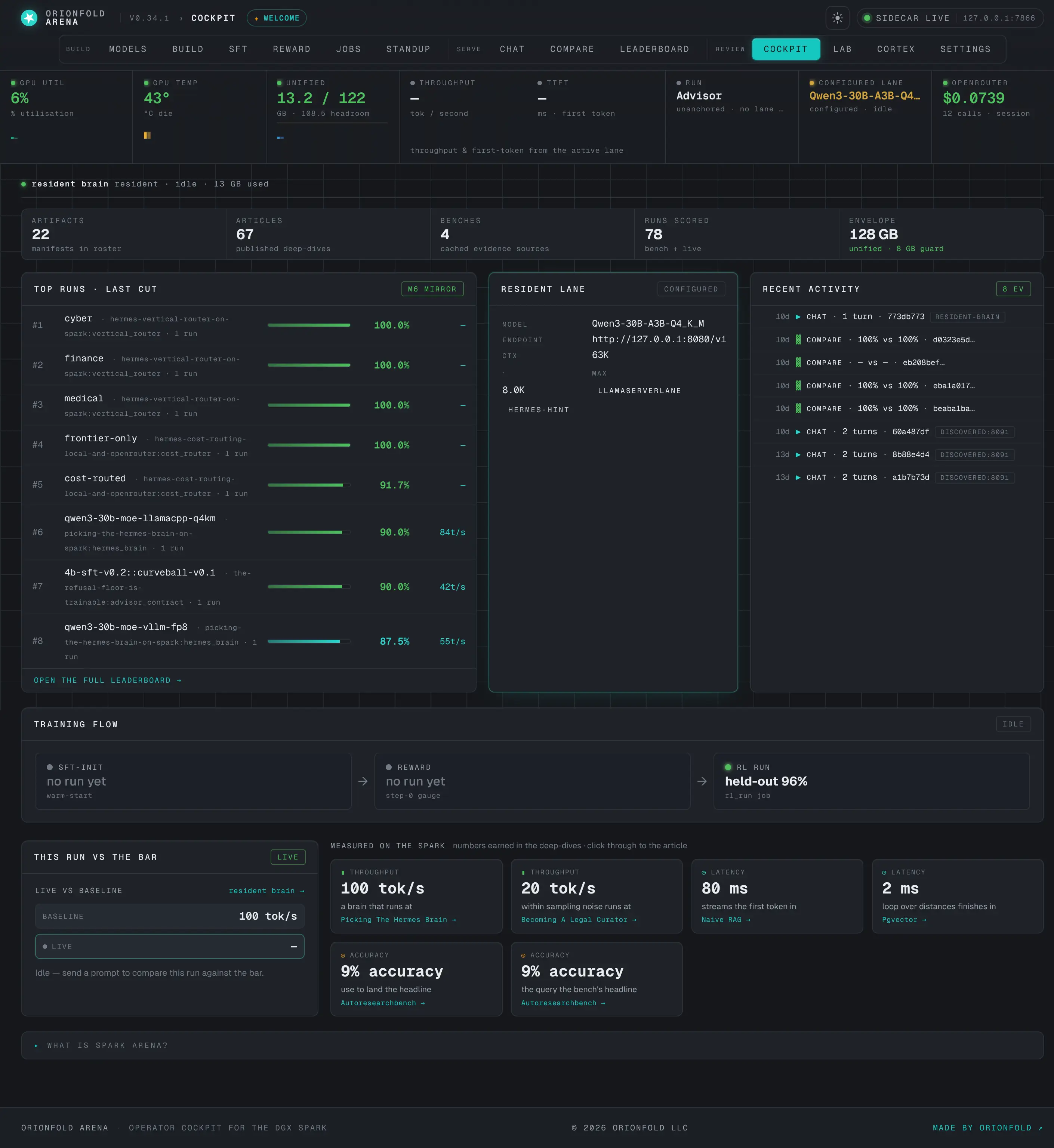Go to the SFT tab
1054x1148 pixels.
[x=238, y=49]
